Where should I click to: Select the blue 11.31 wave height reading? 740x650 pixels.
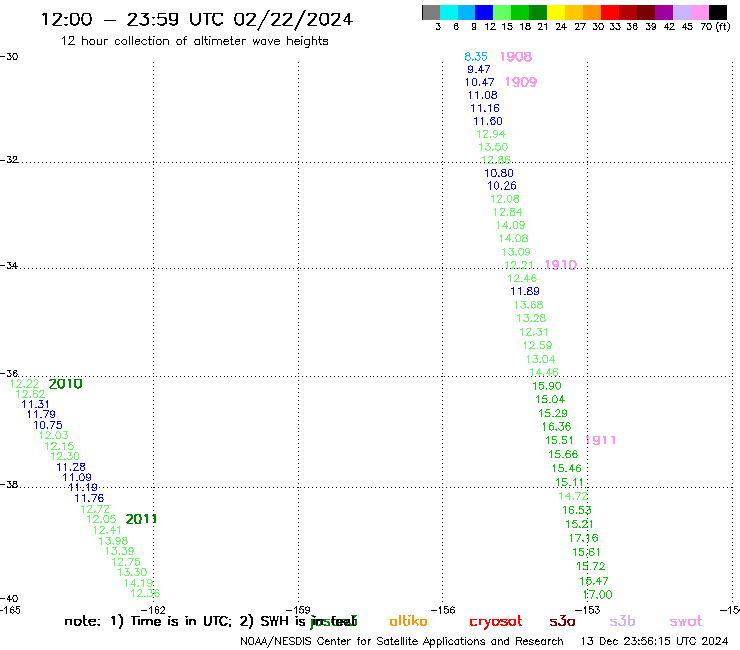pyautogui.click(x=35, y=405)
